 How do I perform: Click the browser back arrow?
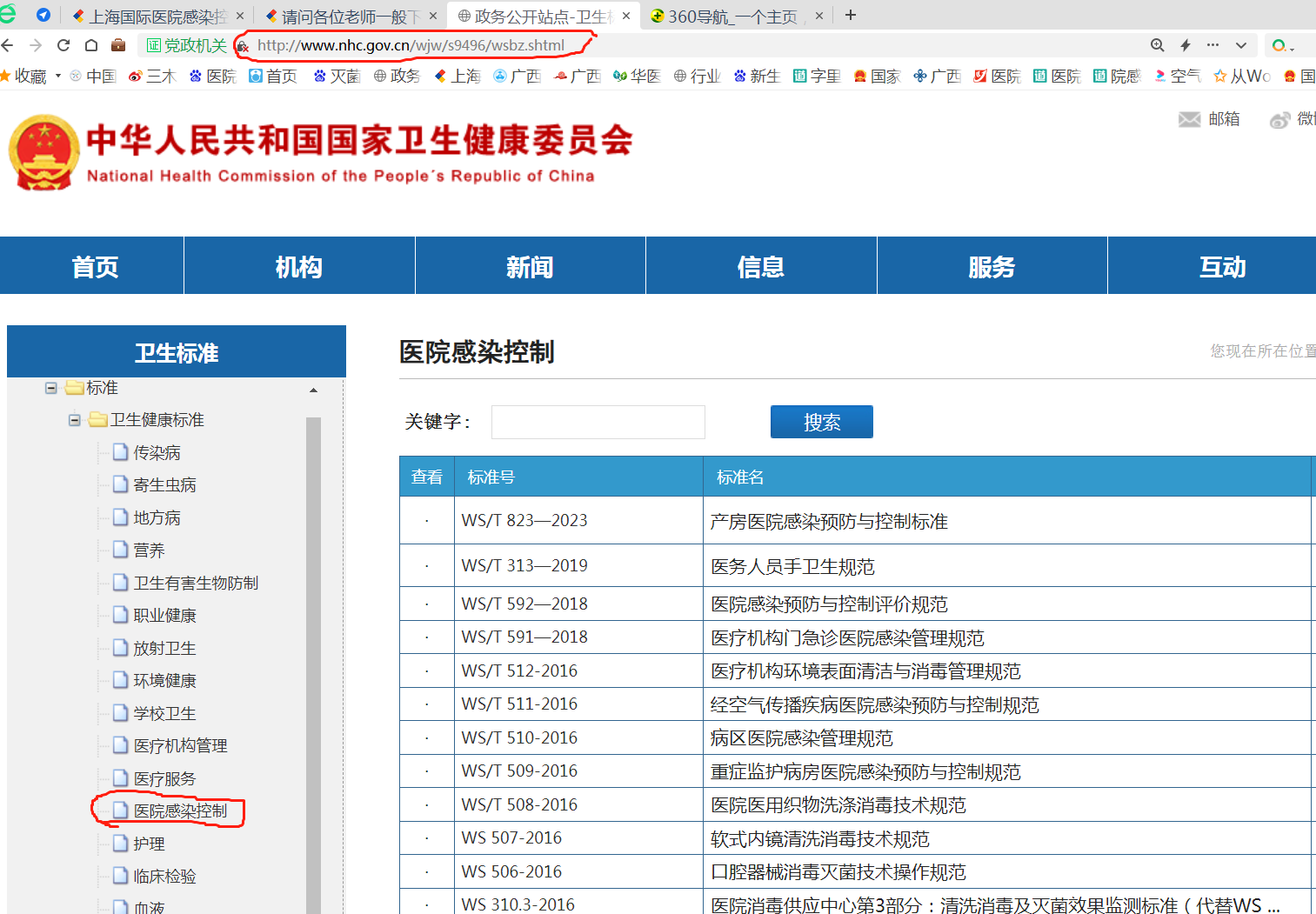click(7, 45)
